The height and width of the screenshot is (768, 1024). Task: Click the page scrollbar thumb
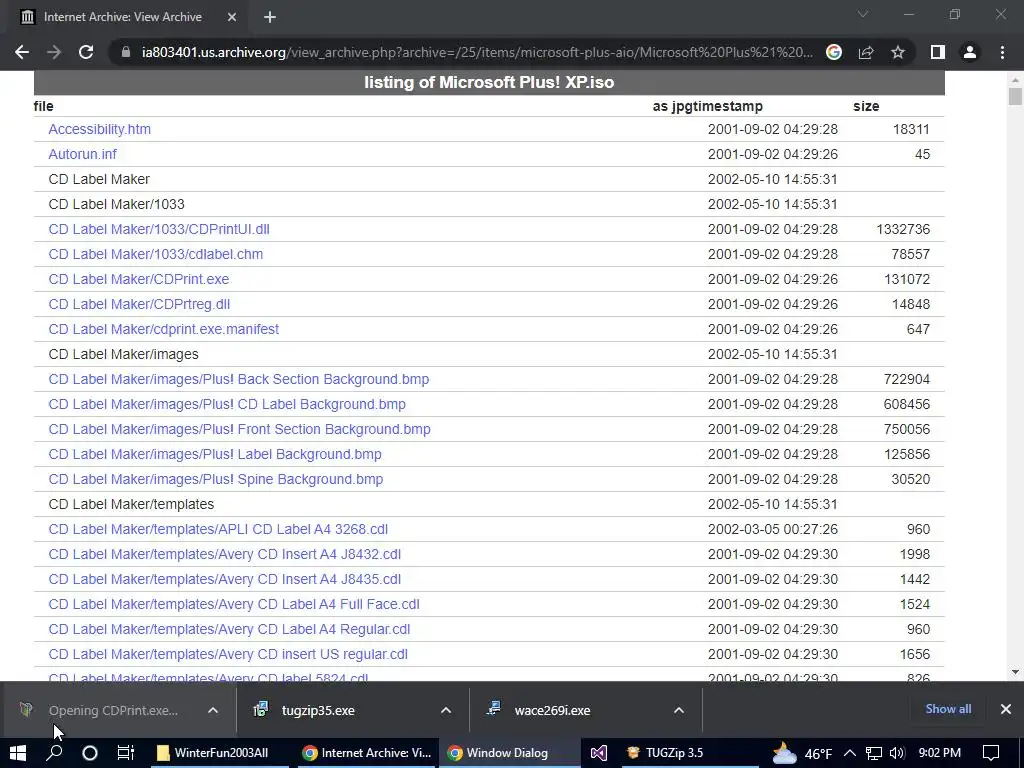point(1015,97)
